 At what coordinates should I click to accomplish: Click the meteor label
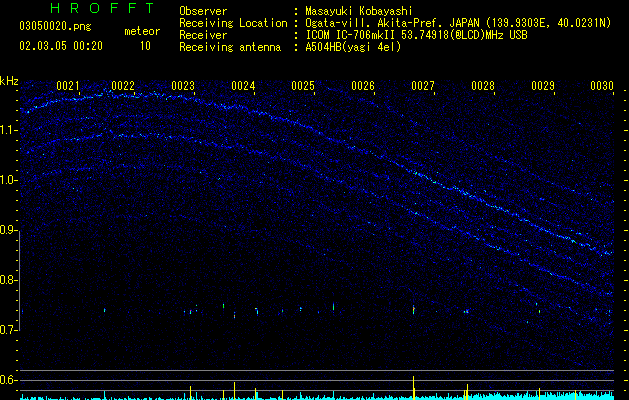[142, 31]
